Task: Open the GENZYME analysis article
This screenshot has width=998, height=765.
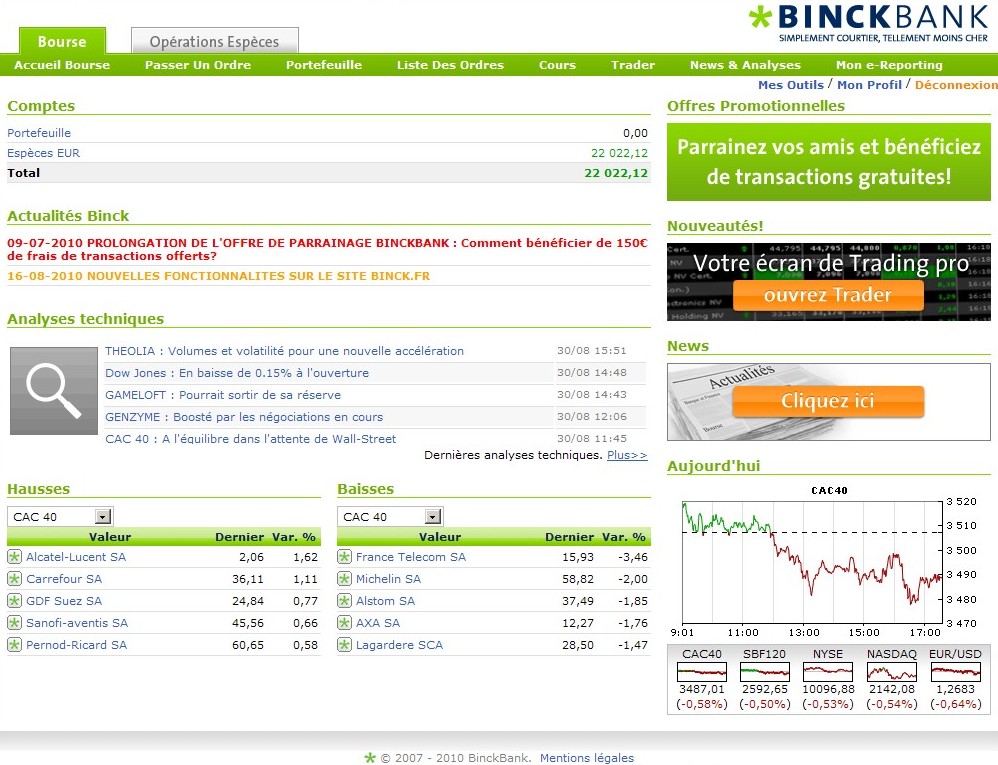Action: pyautogui.click(x=244, y=417)
